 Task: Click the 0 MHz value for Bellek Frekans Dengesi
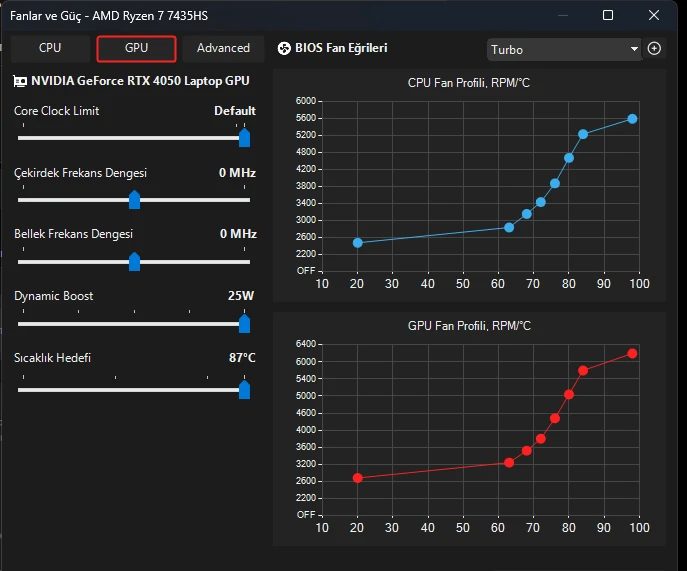click(238, 234)
